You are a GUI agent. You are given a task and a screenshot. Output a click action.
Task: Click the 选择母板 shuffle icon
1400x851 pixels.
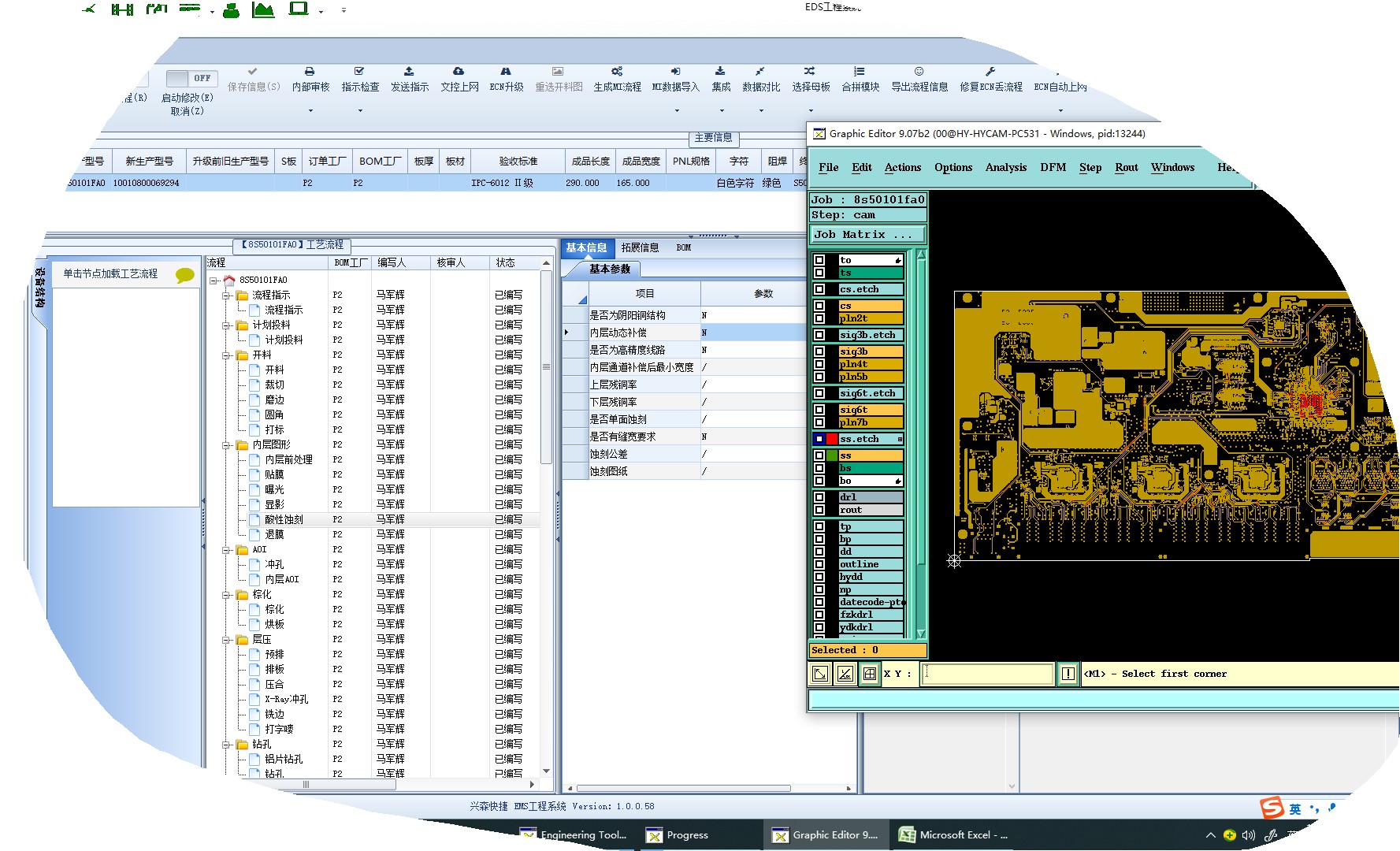(810, 71)
